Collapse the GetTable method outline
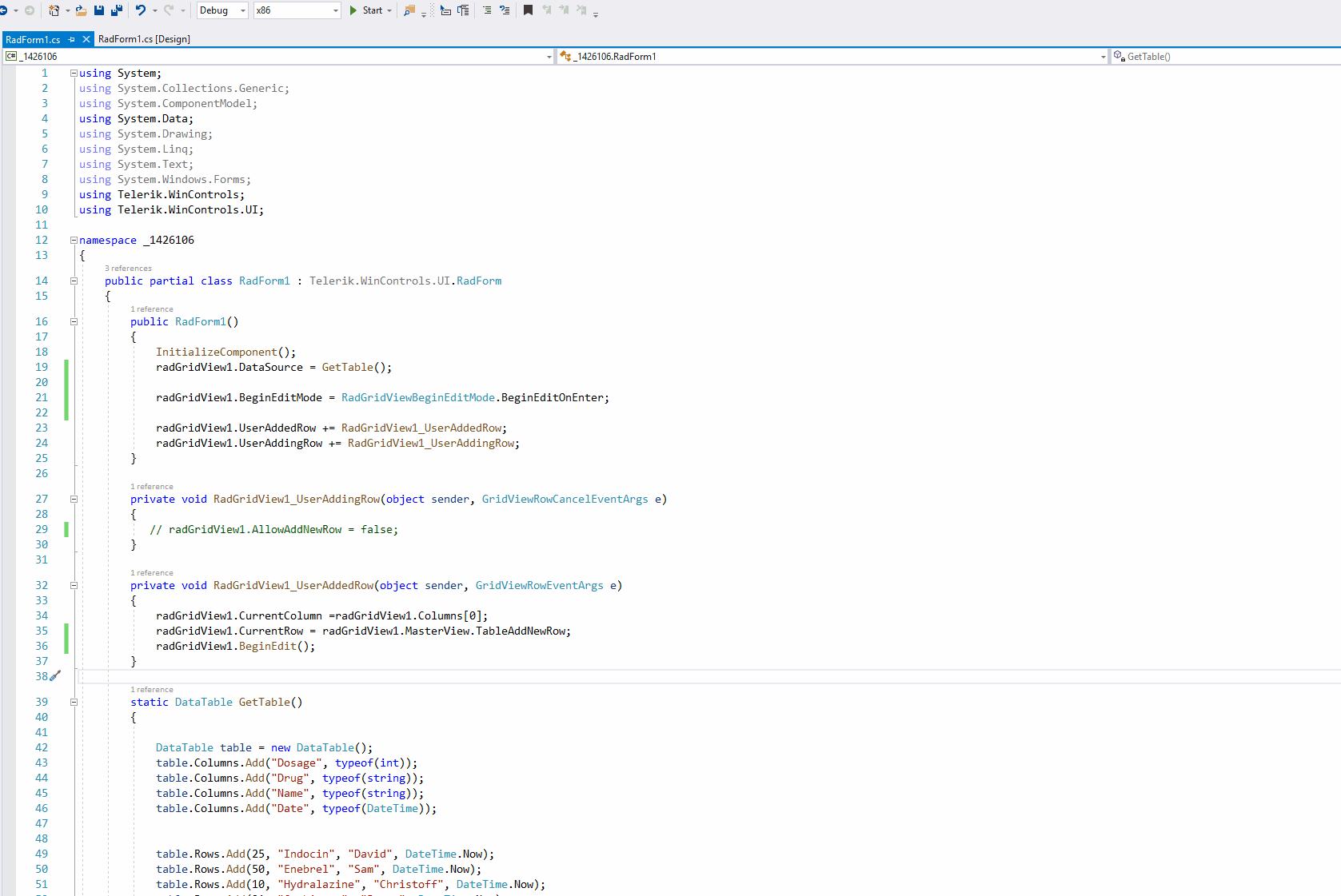The height and width of the screenshot is (896, 1341). pos(74,703)
